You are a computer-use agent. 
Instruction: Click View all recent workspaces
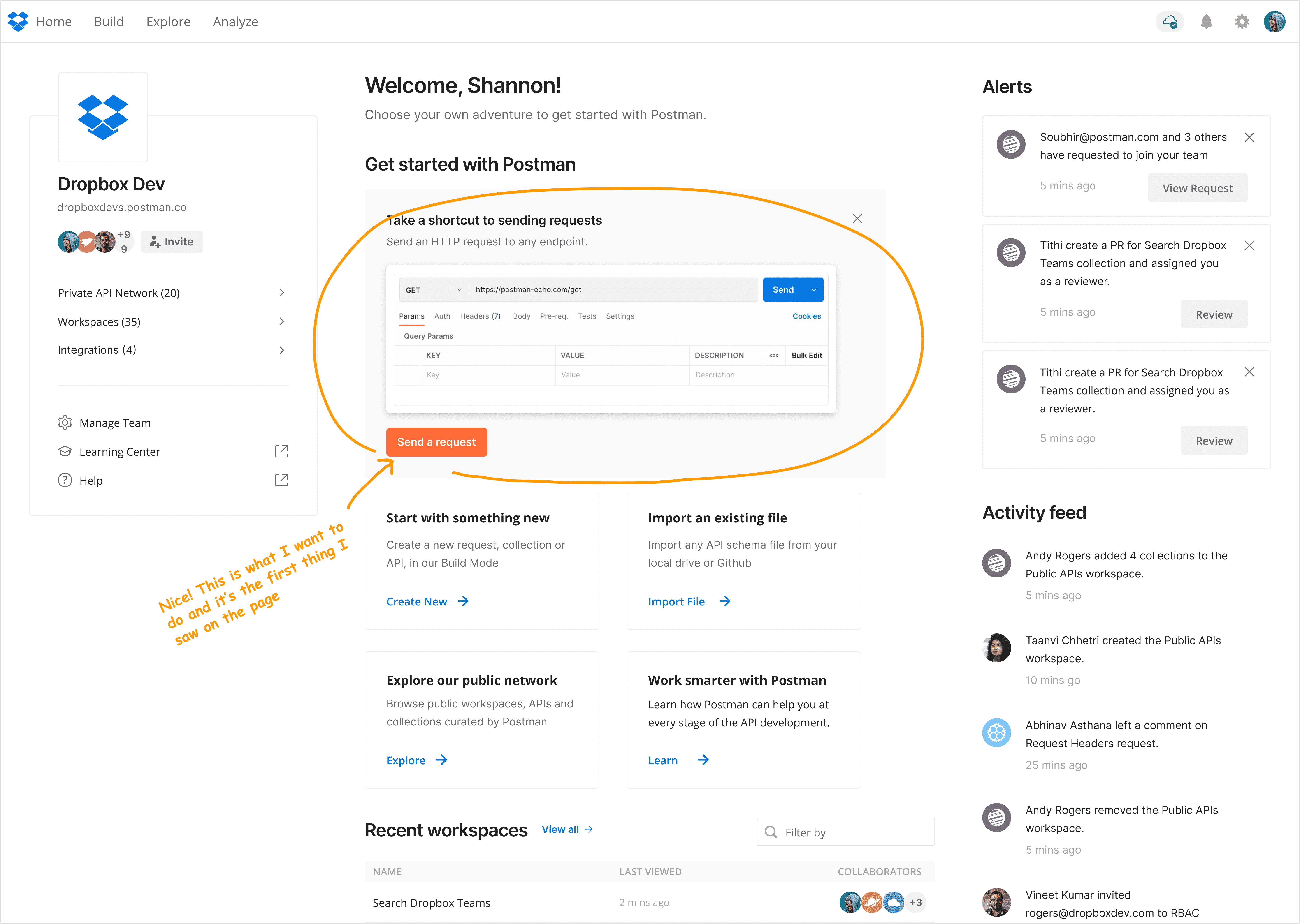pyautogui.click(x=567, y=829)
